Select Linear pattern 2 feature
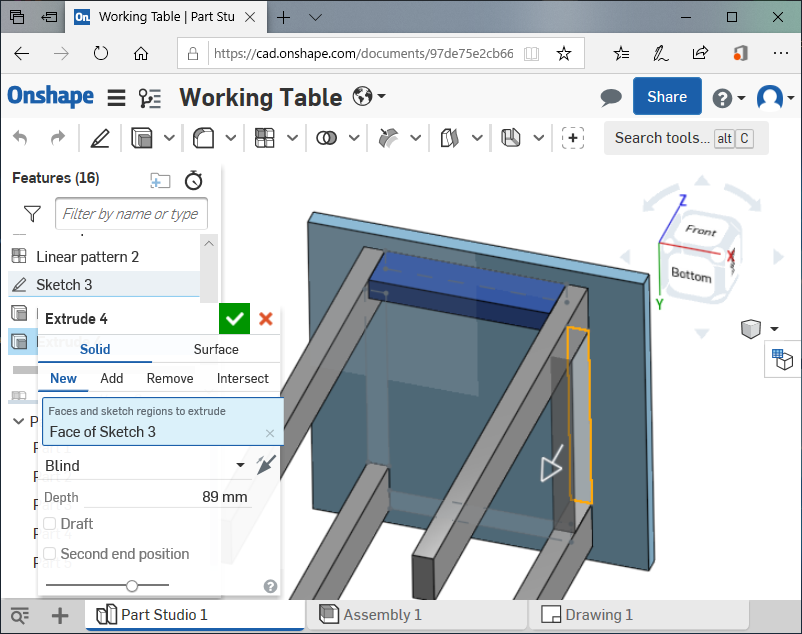Viewport: 802px width, 634px height. pyautogui.click(x=87, y=257)
